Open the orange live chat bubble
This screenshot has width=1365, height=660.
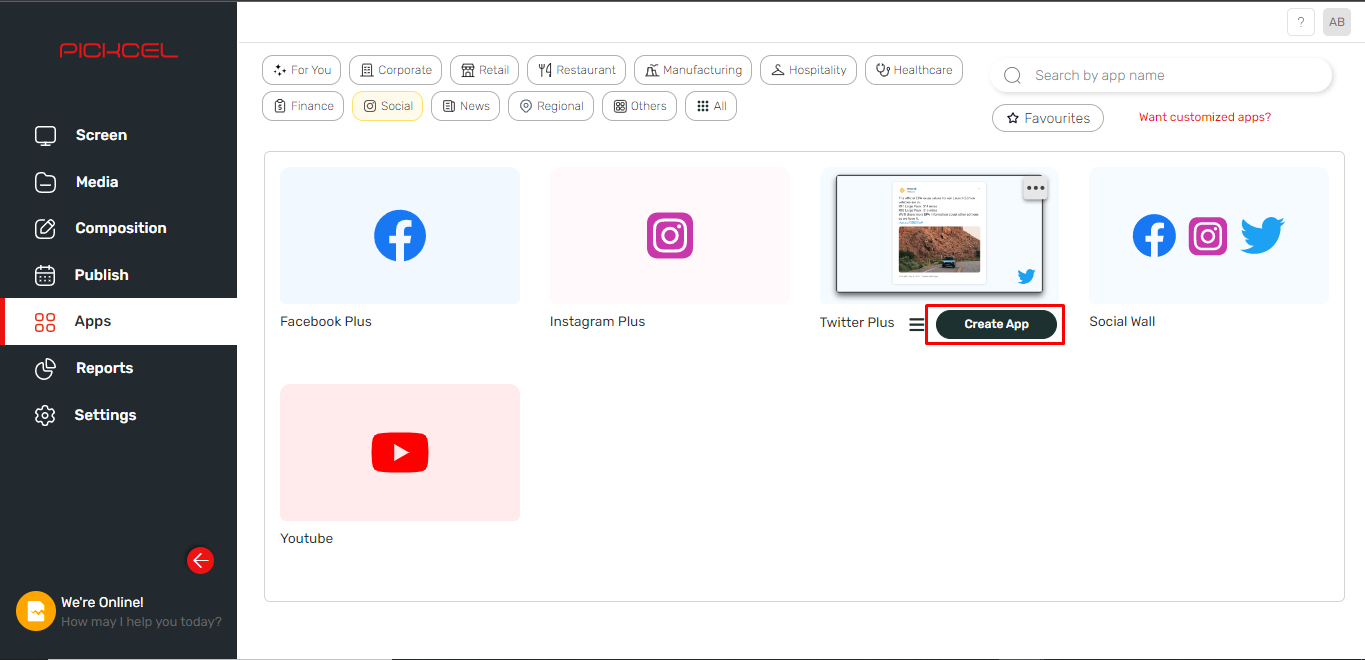(36, 611)
